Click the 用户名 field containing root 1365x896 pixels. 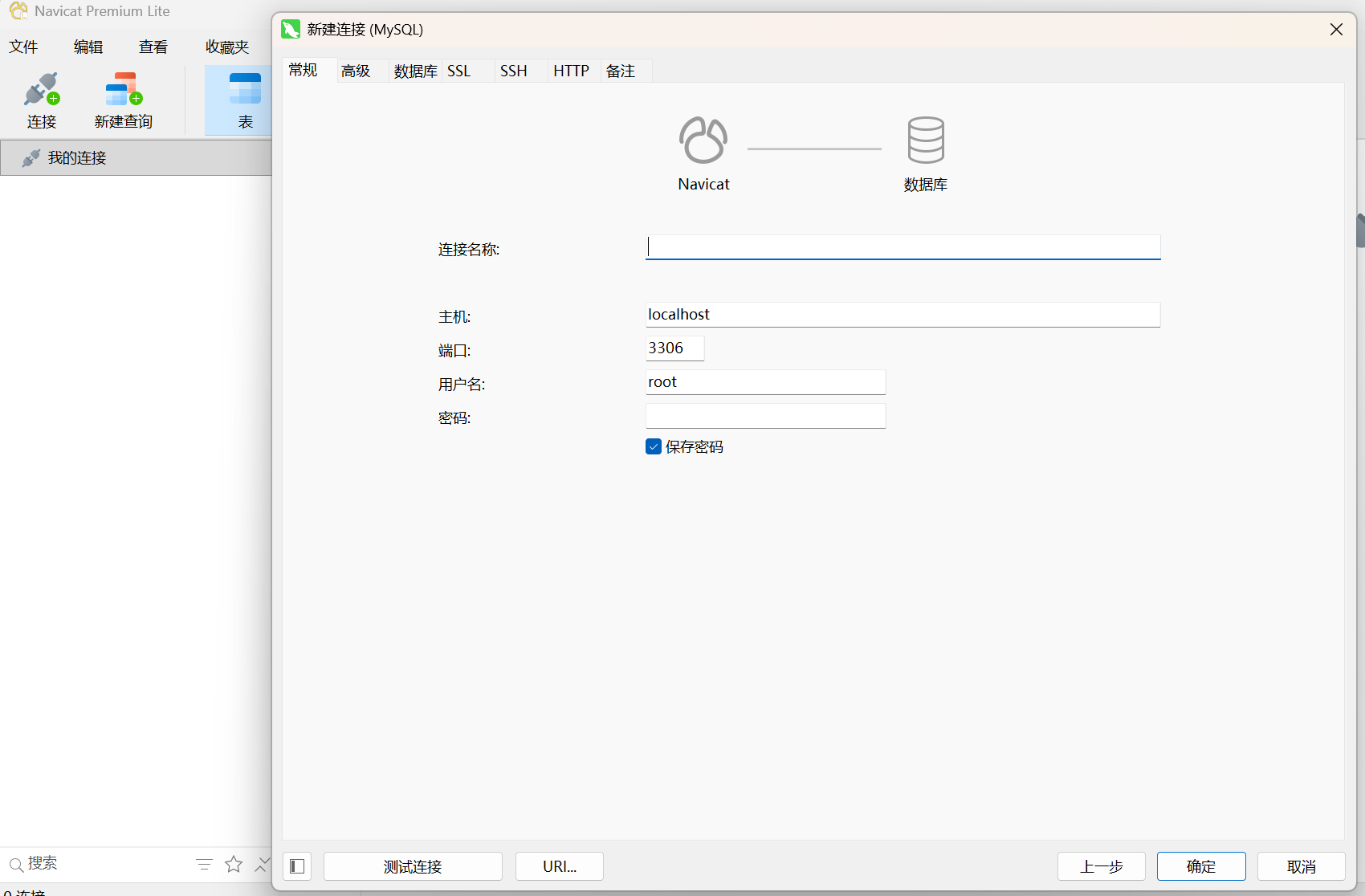(x=766, y=382)
